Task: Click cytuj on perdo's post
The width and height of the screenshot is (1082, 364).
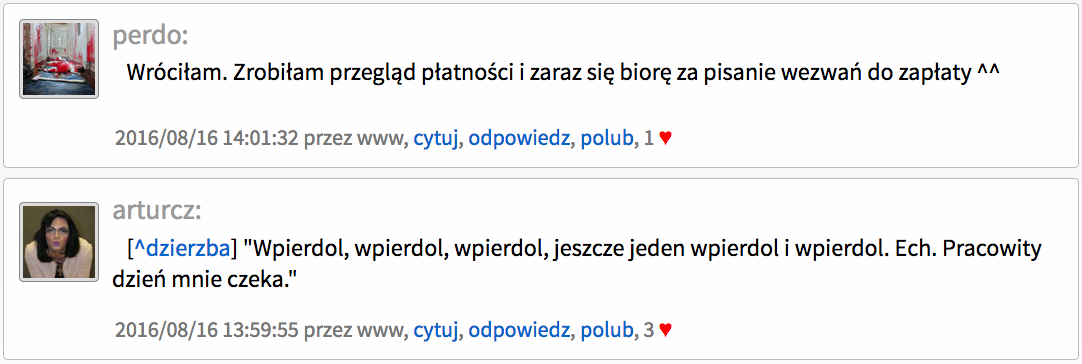Action: (x=435, y=139)
